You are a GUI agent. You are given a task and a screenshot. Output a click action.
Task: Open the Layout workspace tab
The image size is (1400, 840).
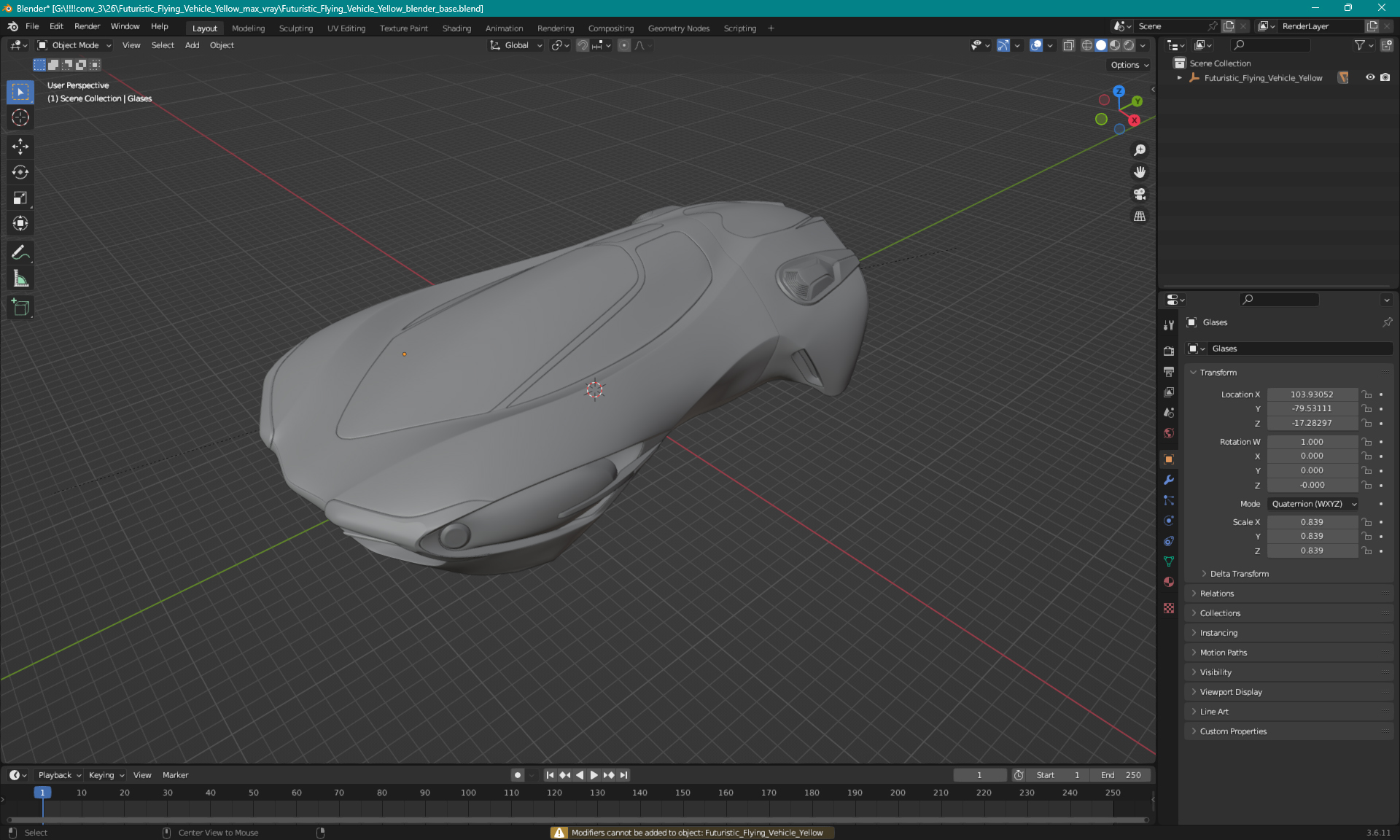pos(203,27)
